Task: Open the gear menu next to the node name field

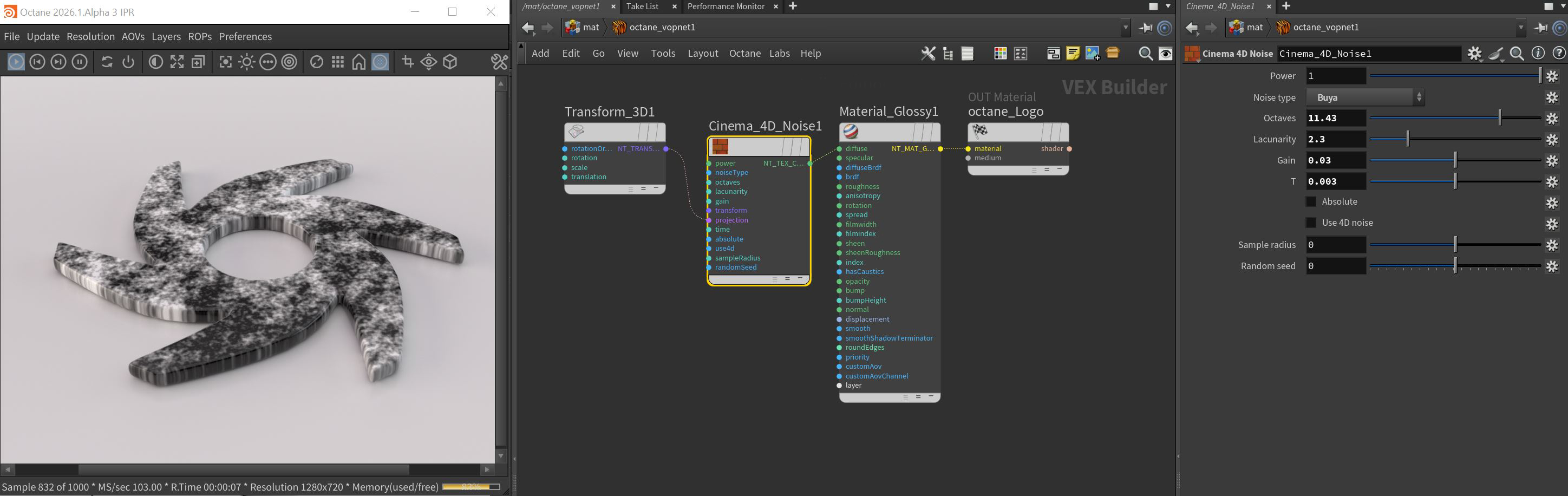Action: 1474,54
